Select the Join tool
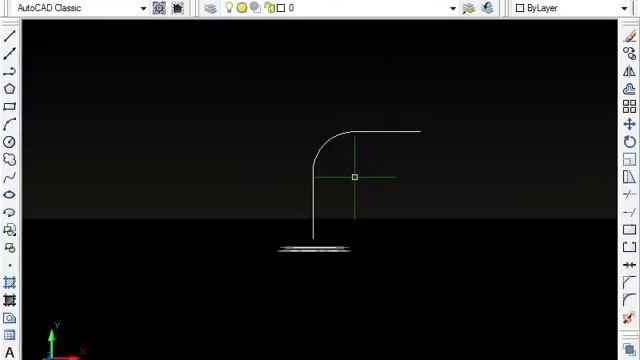 (629, 265)
